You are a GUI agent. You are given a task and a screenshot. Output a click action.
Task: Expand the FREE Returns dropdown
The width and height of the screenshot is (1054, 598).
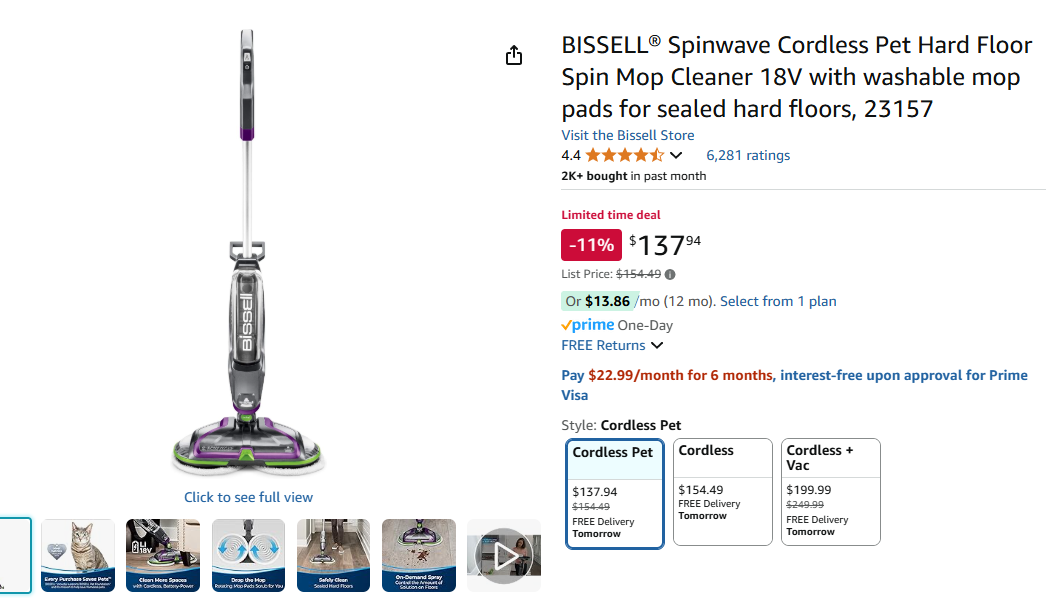[x=656, y=345]
